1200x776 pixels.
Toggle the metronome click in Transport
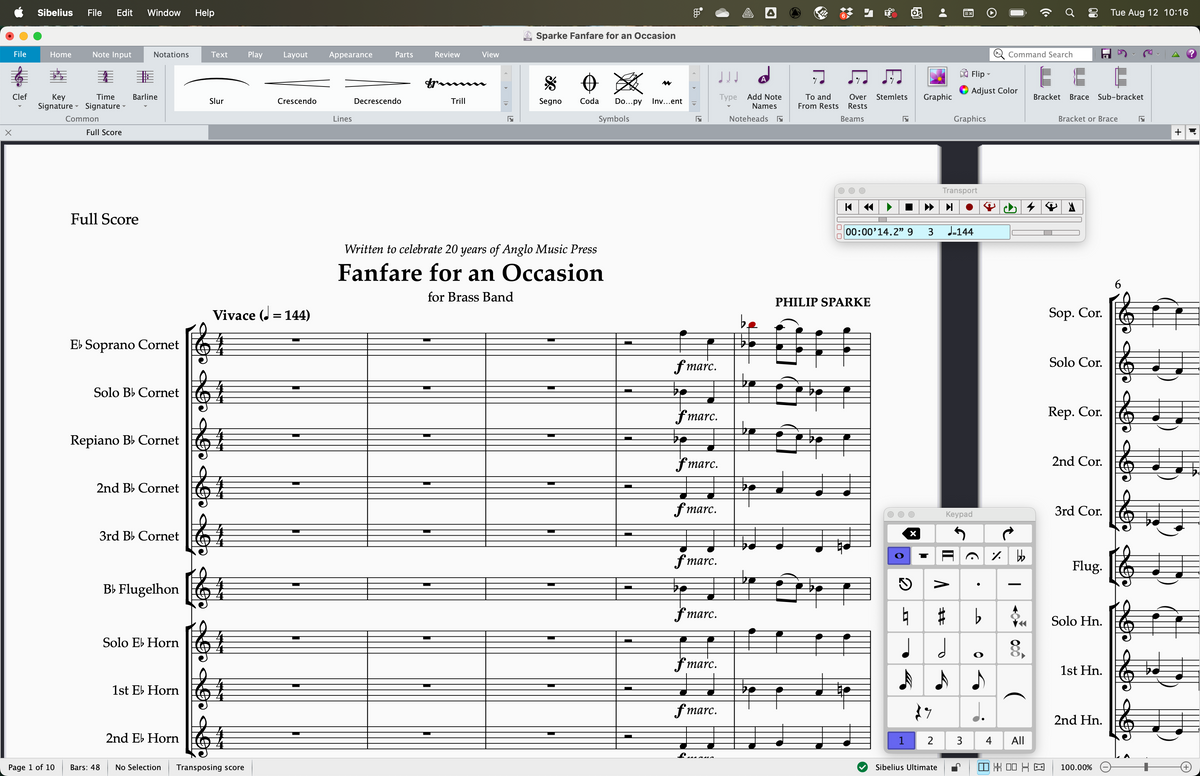(x=1071, y=207)
